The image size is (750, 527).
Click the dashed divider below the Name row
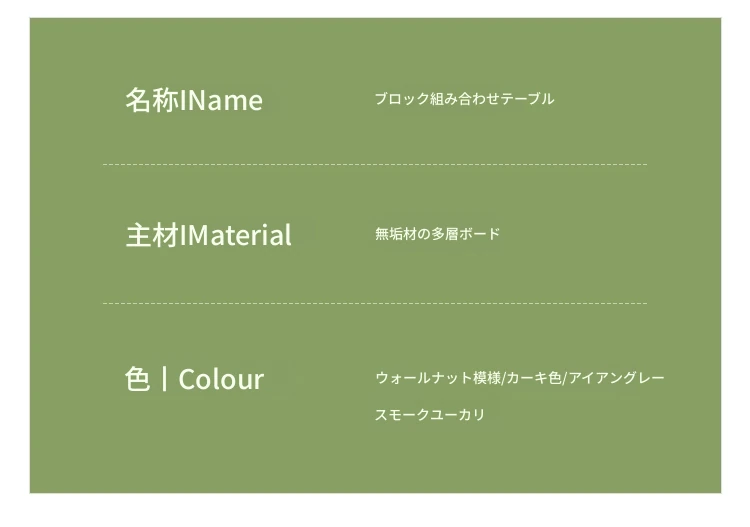(x=375, y=165)
